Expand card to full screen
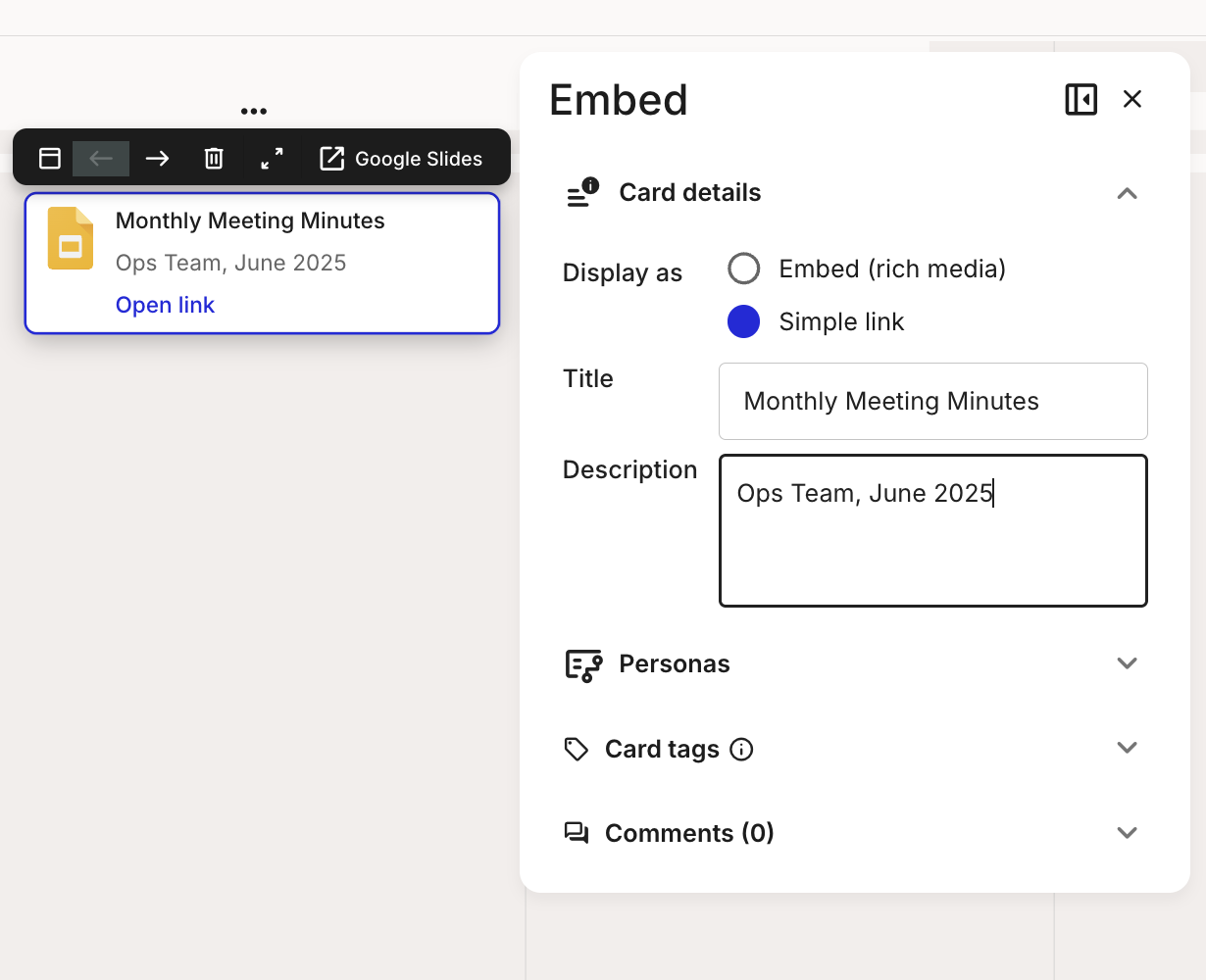The width and height of the screenshot is (1206, 980). pos(272,158)
